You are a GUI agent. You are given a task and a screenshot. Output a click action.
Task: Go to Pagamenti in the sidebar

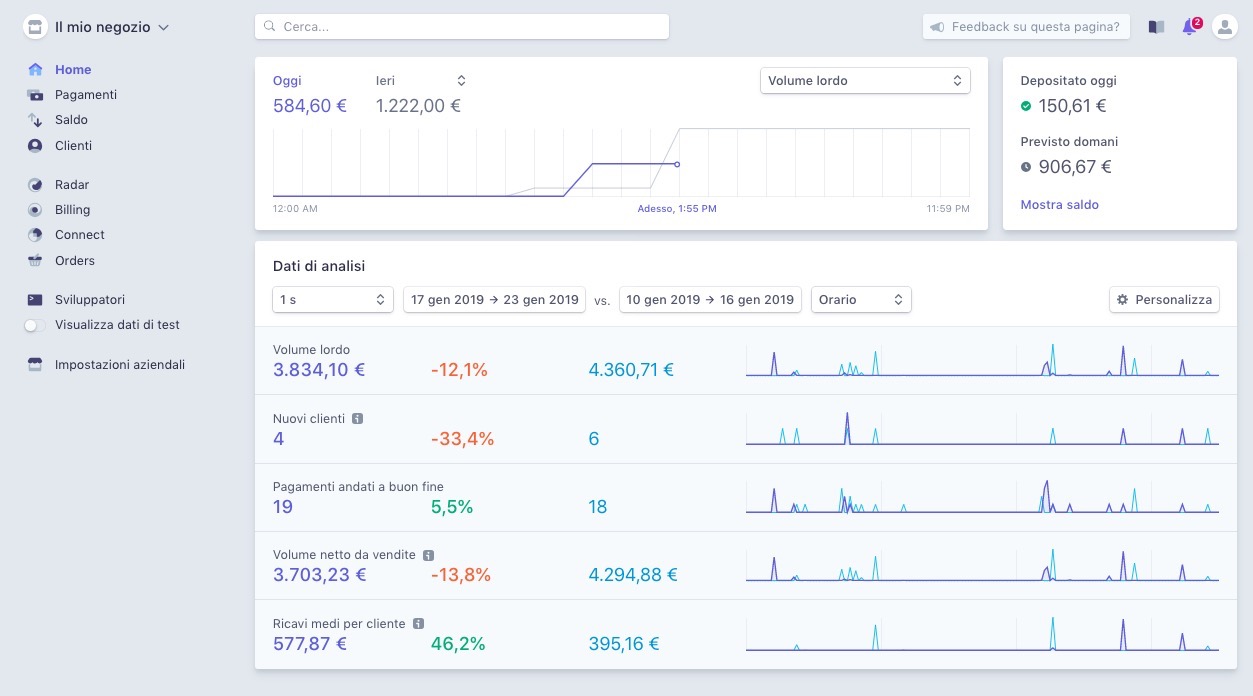(x=85, y=95)
